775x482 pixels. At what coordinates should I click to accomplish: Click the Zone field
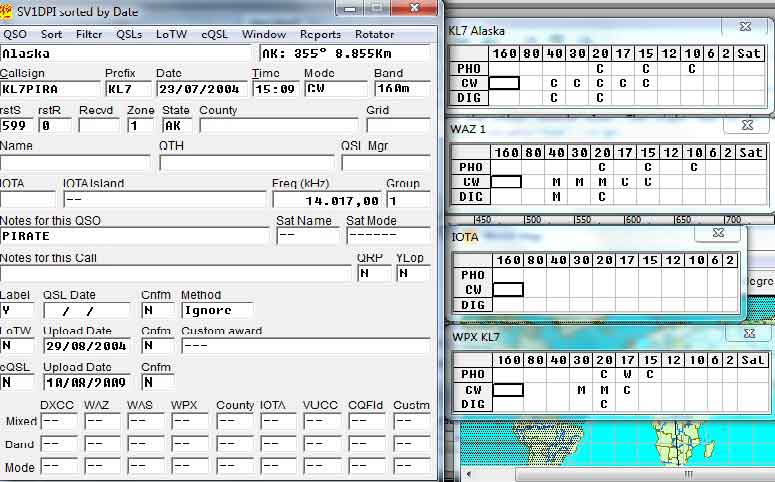[140, 126]
